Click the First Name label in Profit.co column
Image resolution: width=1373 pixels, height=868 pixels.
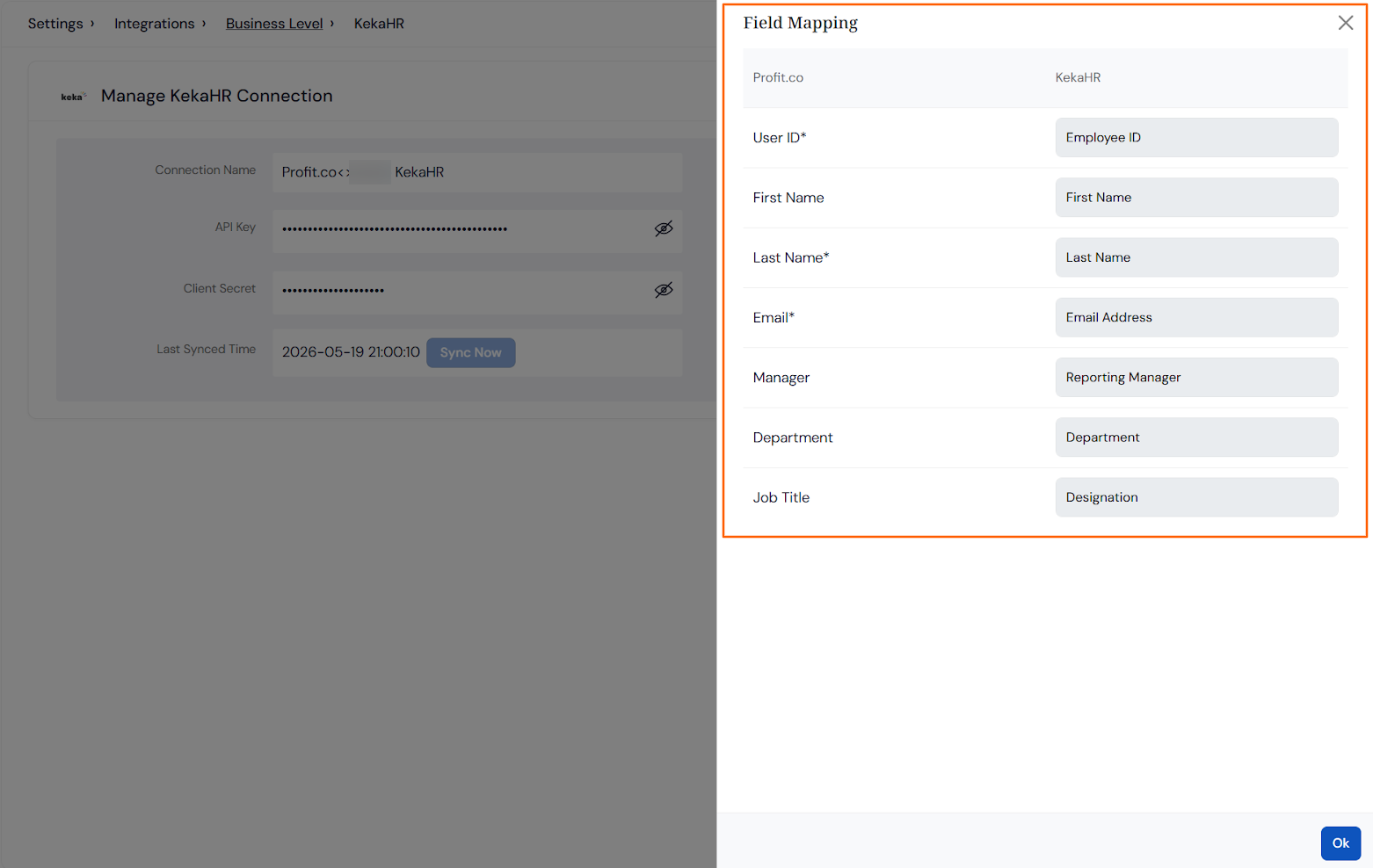pos(788,198)
